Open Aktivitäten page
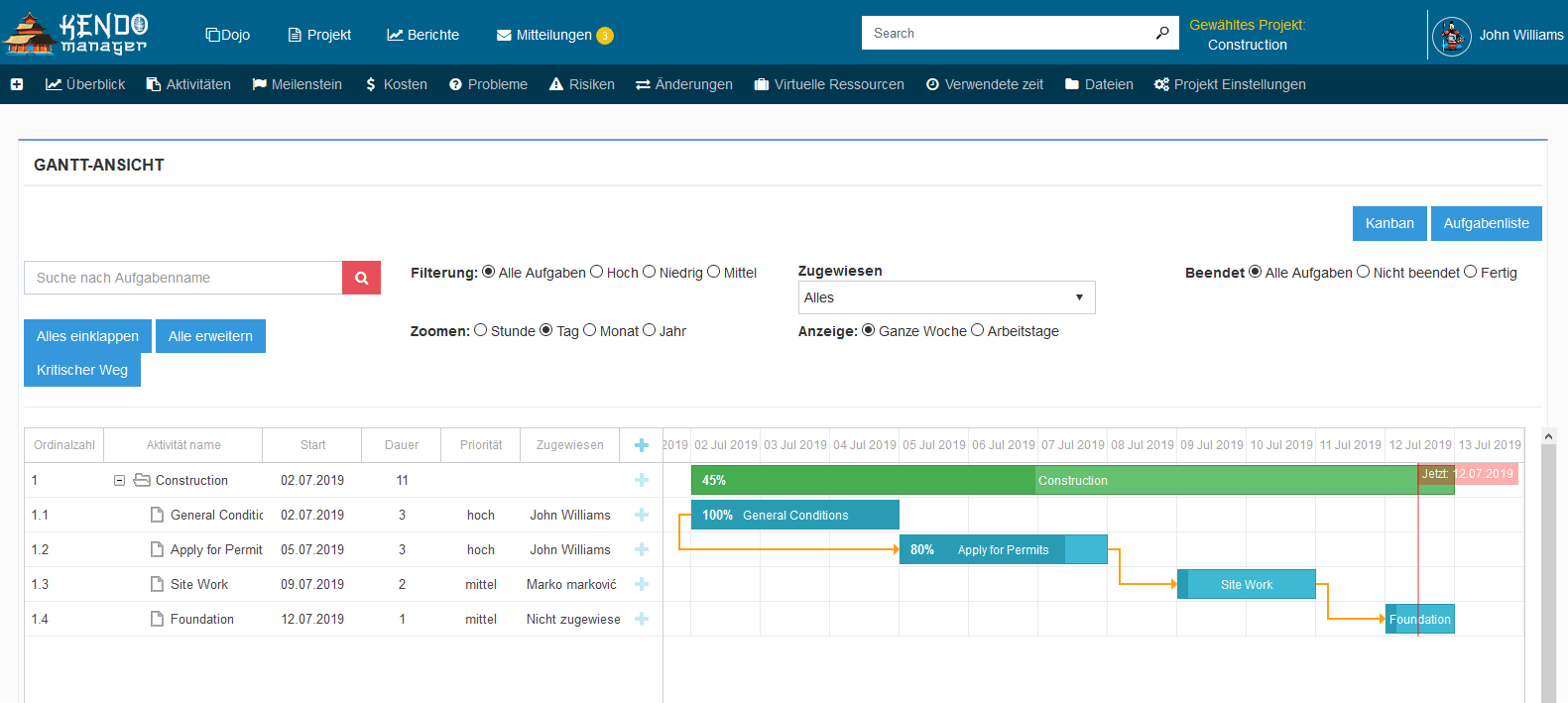This screenshot has height=703, width=1568. (x=188, y=84)
